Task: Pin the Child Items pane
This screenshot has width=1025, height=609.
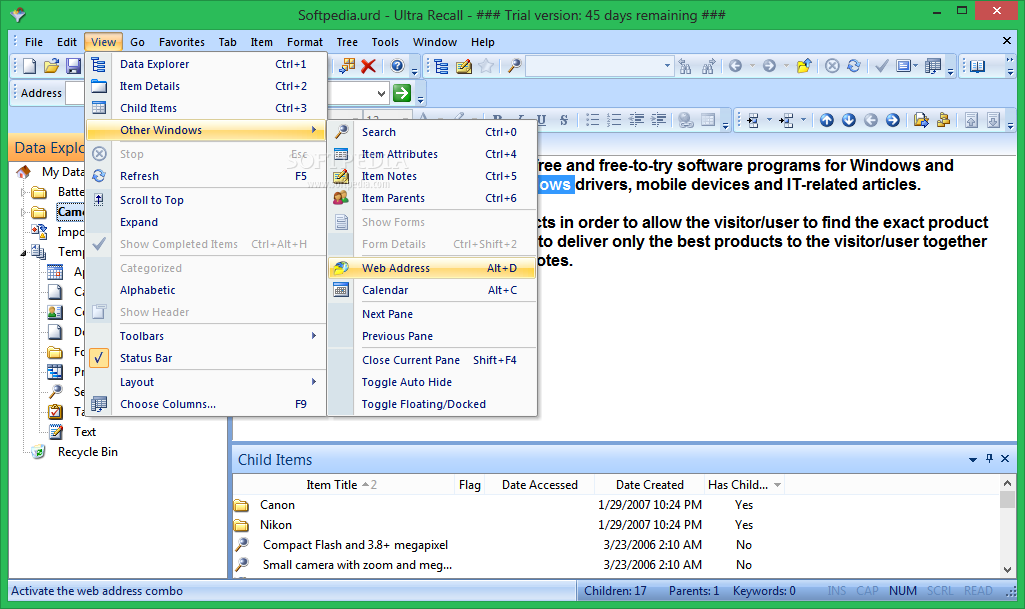Action: (x=990, y=459)
